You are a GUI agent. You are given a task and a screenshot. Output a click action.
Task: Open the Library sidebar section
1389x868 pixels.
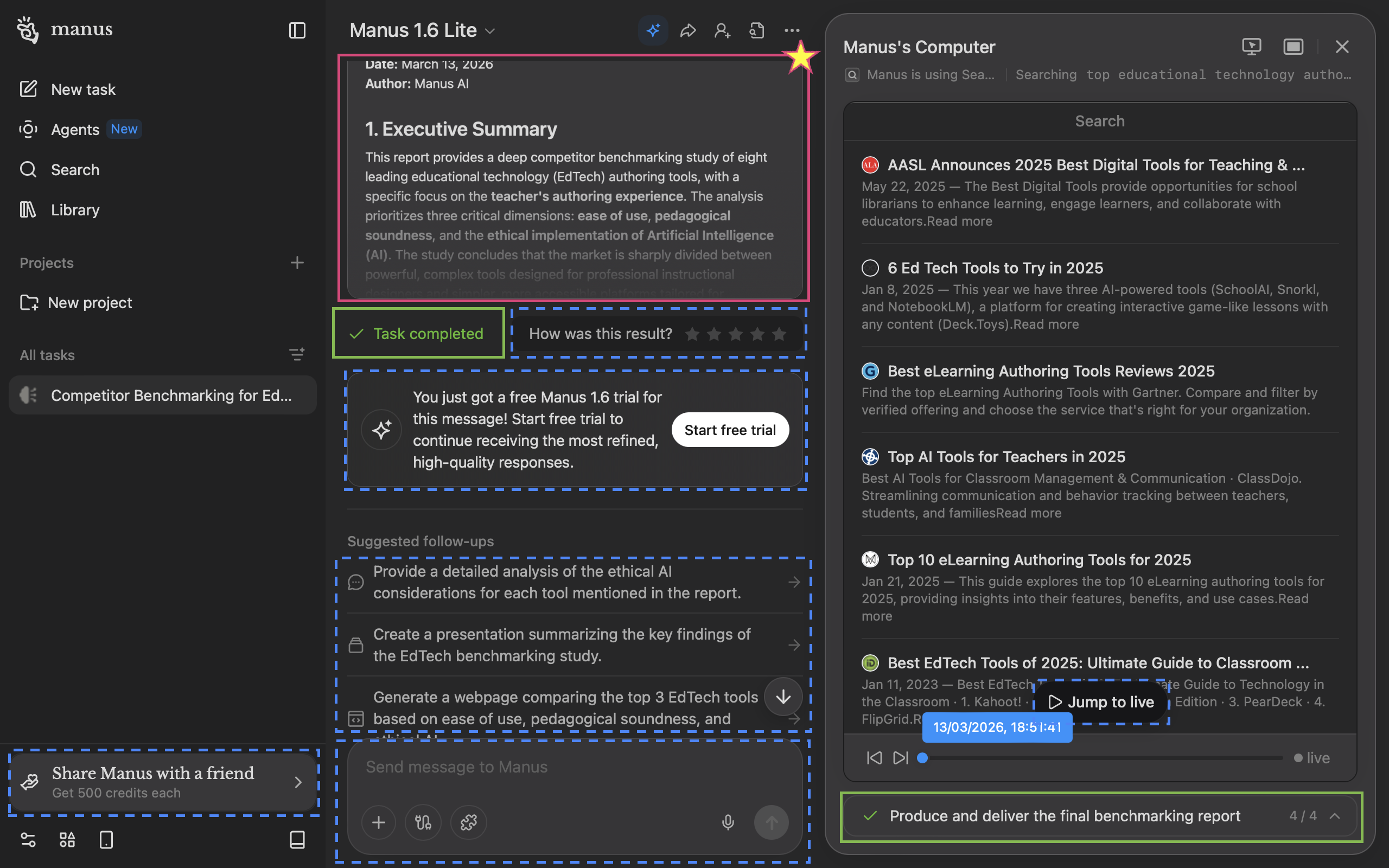pyautogui.click(x=75, y=209)
